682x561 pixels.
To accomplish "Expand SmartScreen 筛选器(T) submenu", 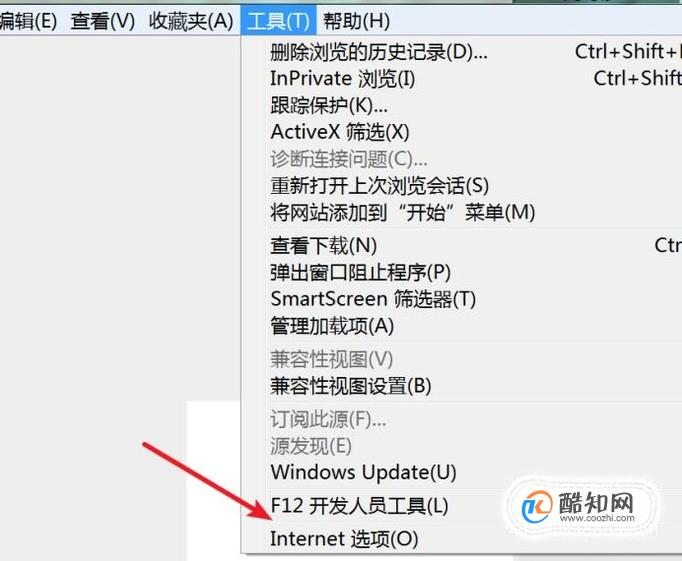I will (x=462, y=299).
